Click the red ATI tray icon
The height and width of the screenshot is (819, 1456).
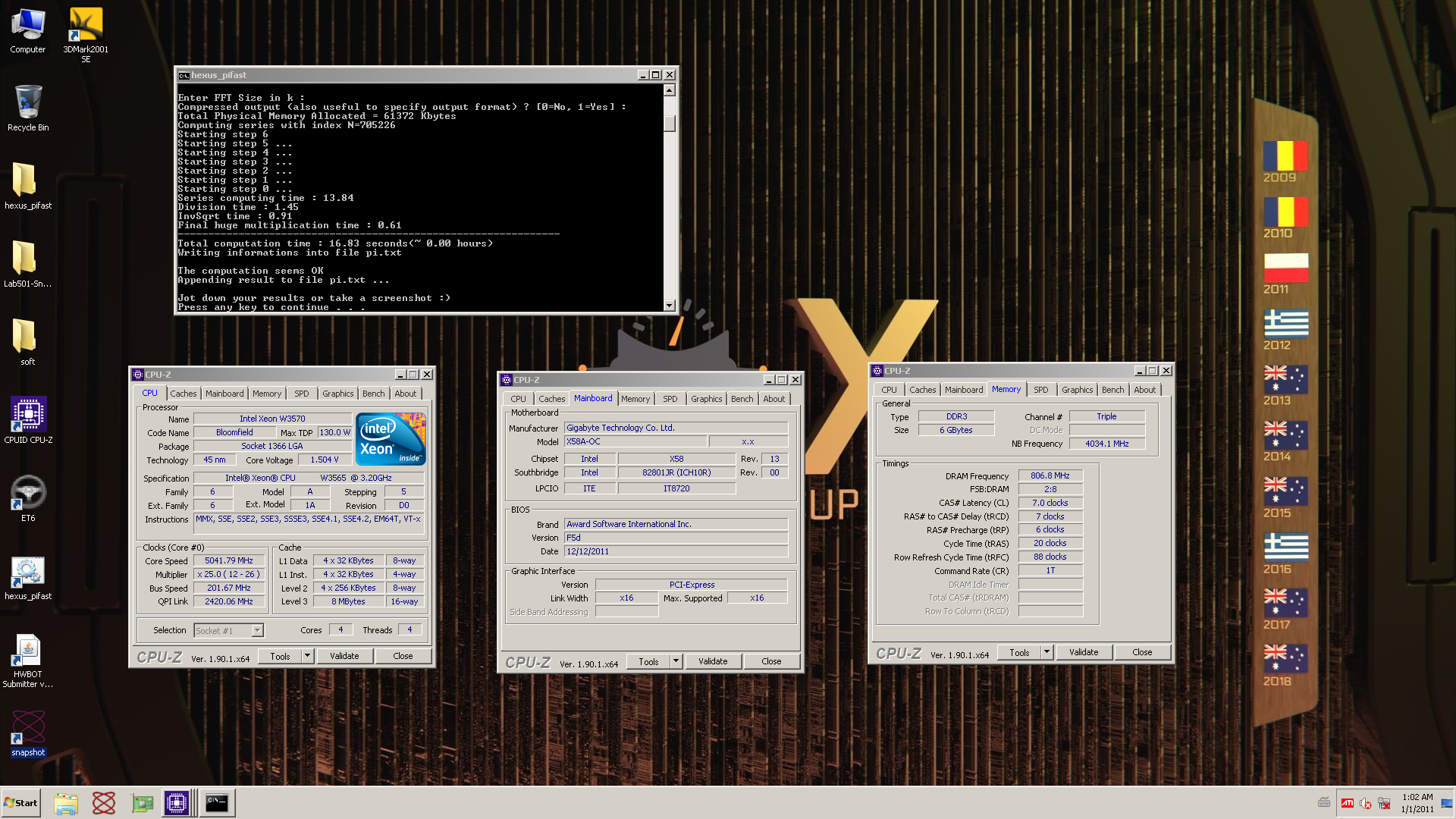[x=1348, y=803]
